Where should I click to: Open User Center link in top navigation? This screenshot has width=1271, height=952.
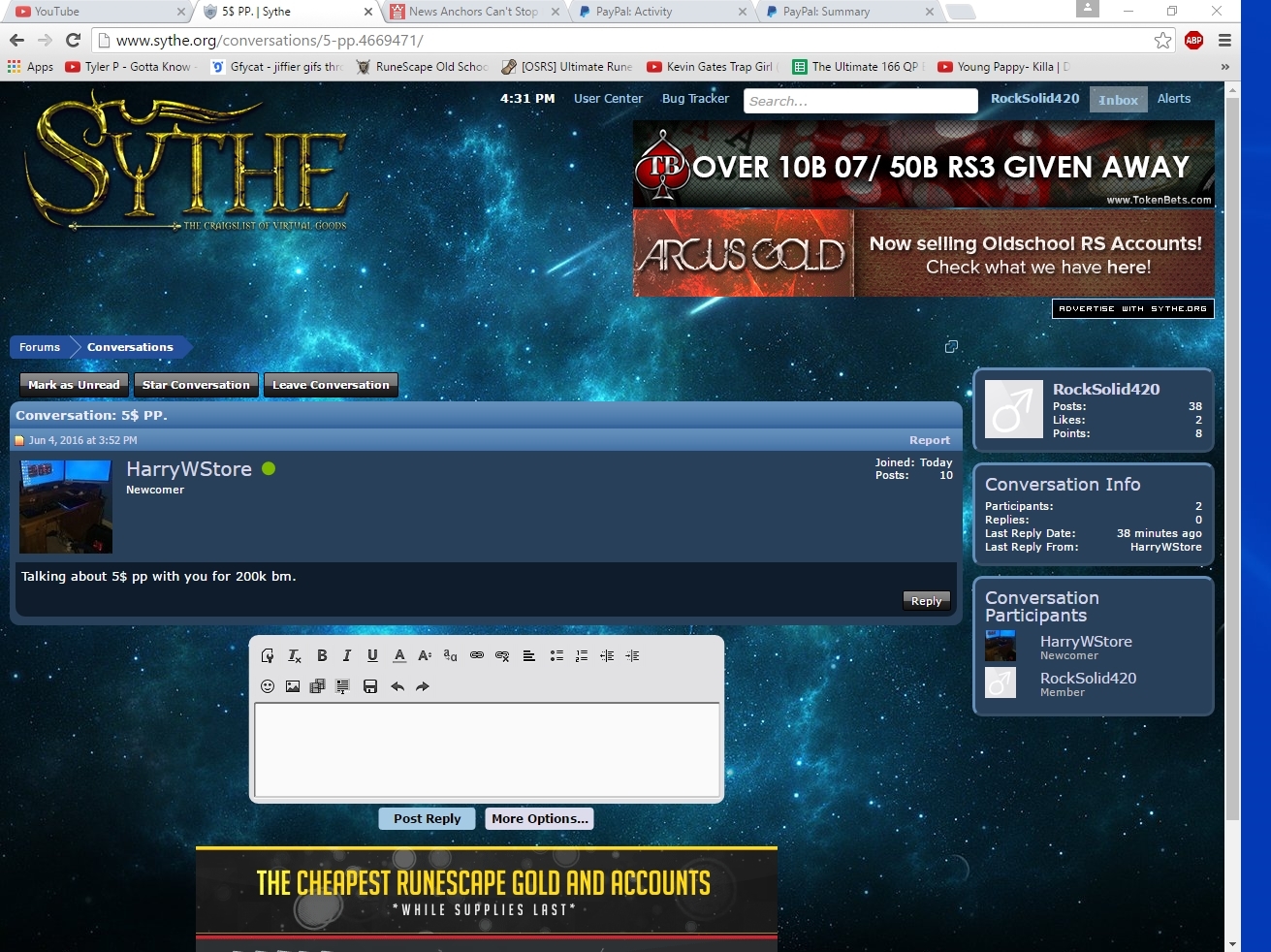point(608,99)
